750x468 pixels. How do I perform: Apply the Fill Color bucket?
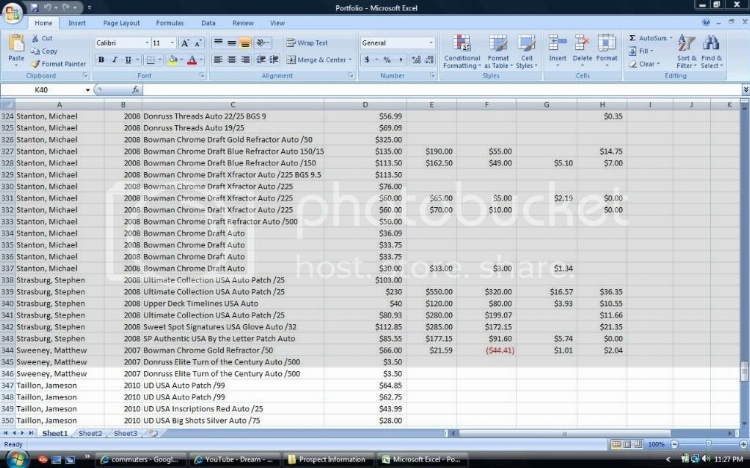click(x=173, y=60)
